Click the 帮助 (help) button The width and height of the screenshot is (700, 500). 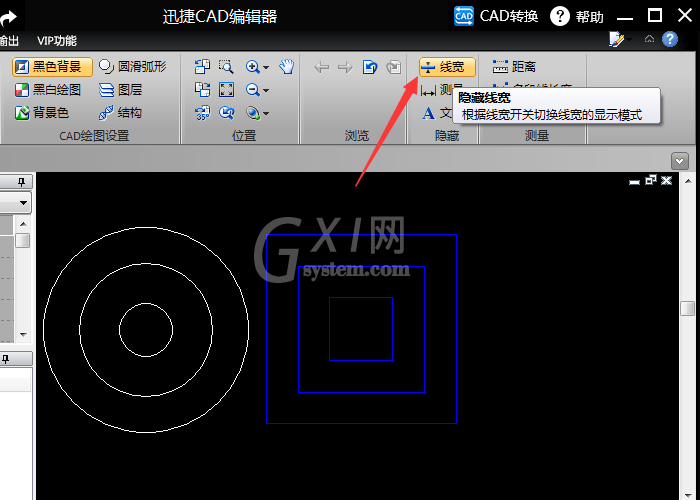coord(577,17)
